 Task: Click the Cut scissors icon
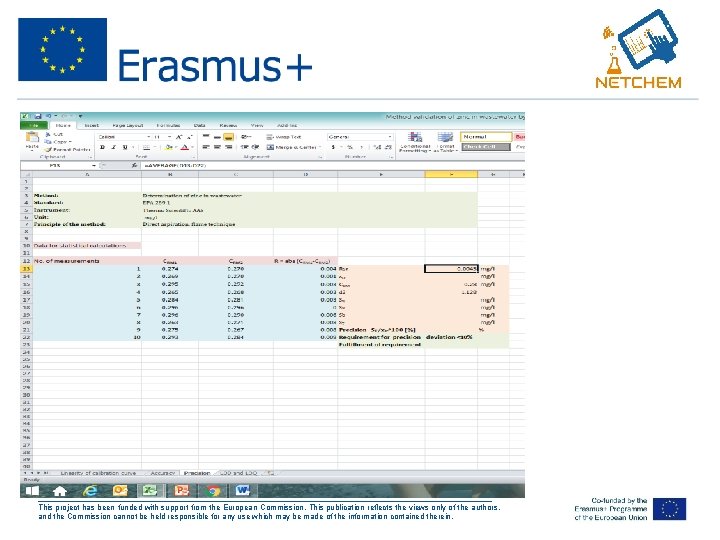[x=48, y=134]
